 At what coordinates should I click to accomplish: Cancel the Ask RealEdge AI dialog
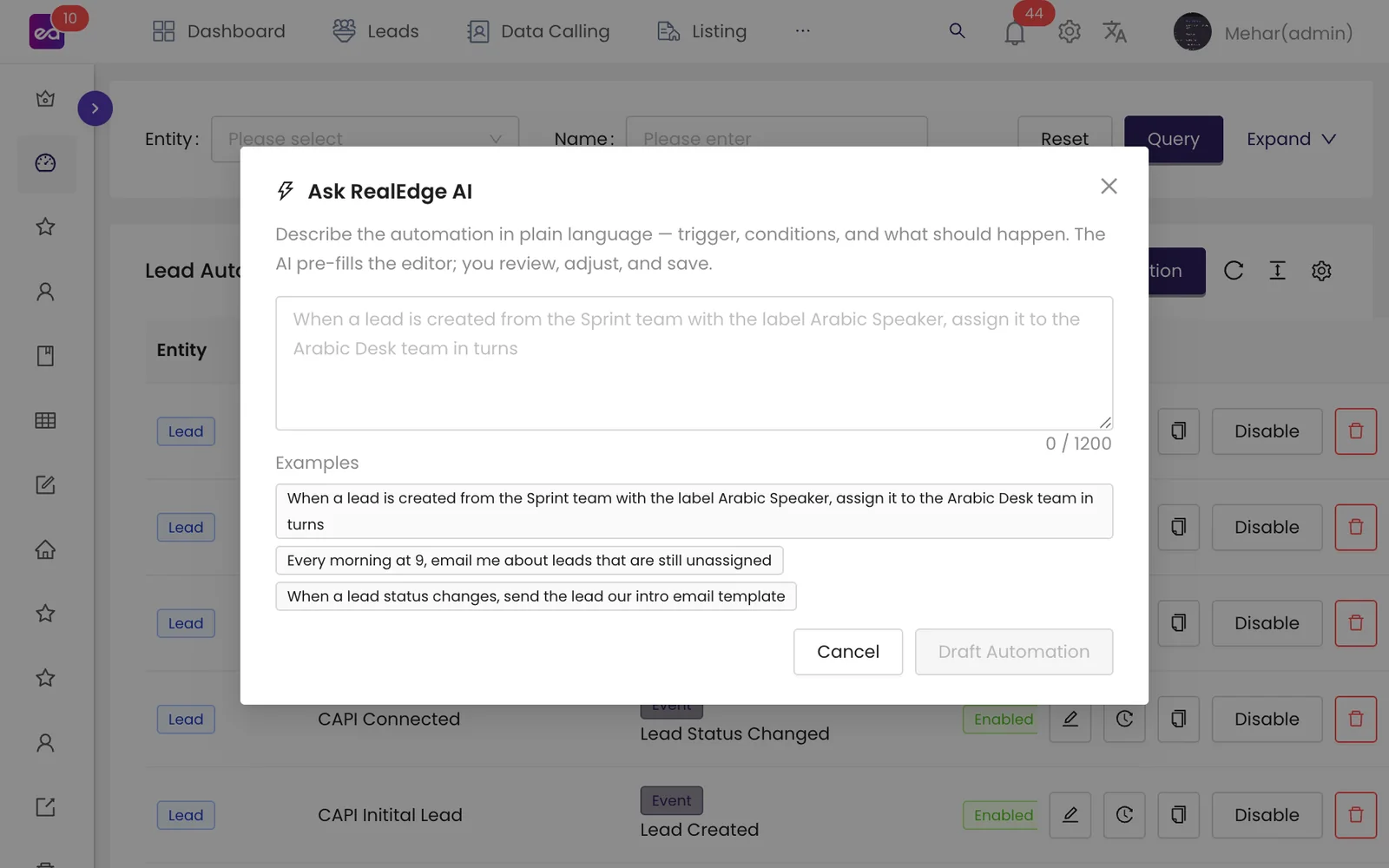[847, 652]
